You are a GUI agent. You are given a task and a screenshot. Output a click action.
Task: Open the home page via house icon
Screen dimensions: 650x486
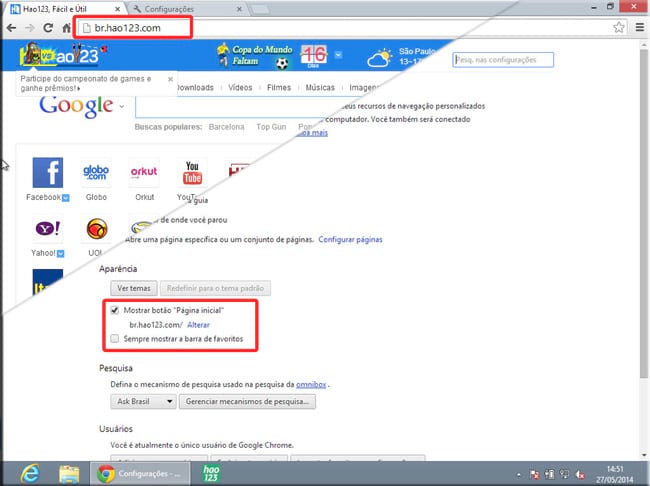(x=66, y=28)
